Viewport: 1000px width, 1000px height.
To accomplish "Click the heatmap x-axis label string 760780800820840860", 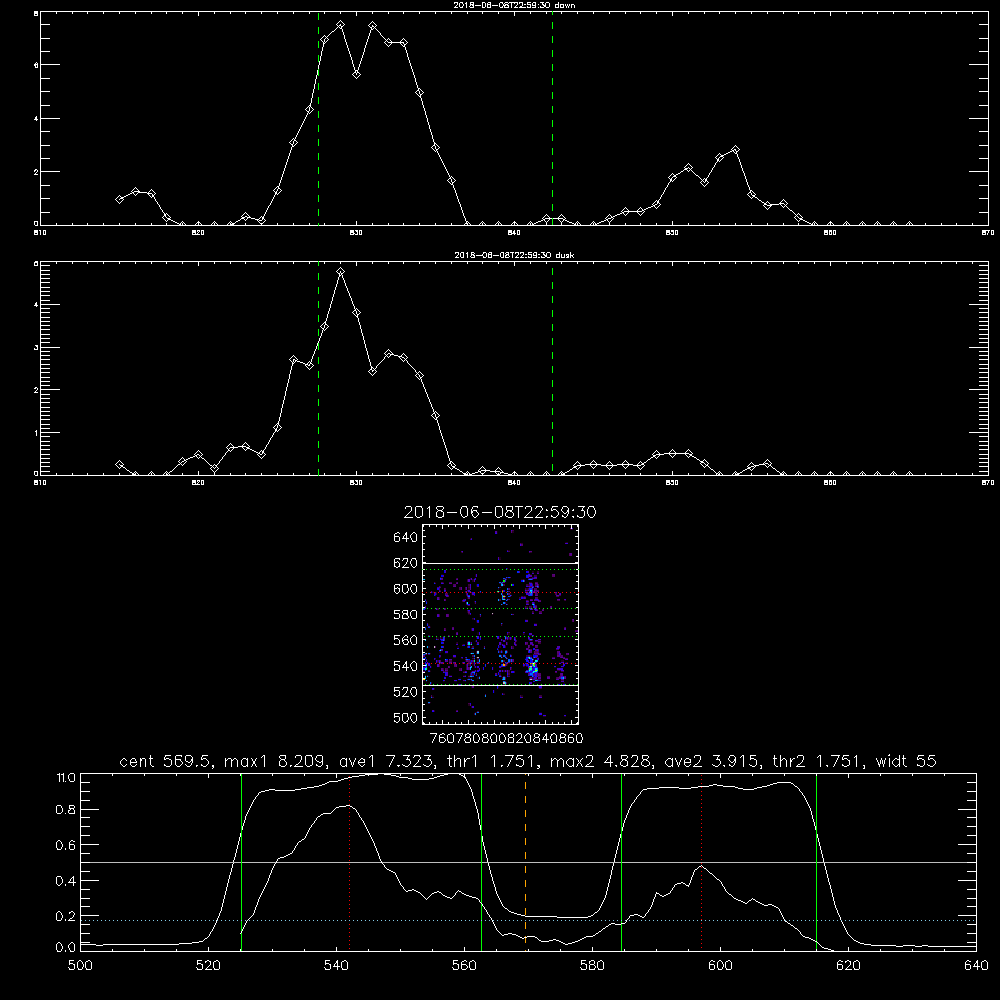I will coord(506,738).
